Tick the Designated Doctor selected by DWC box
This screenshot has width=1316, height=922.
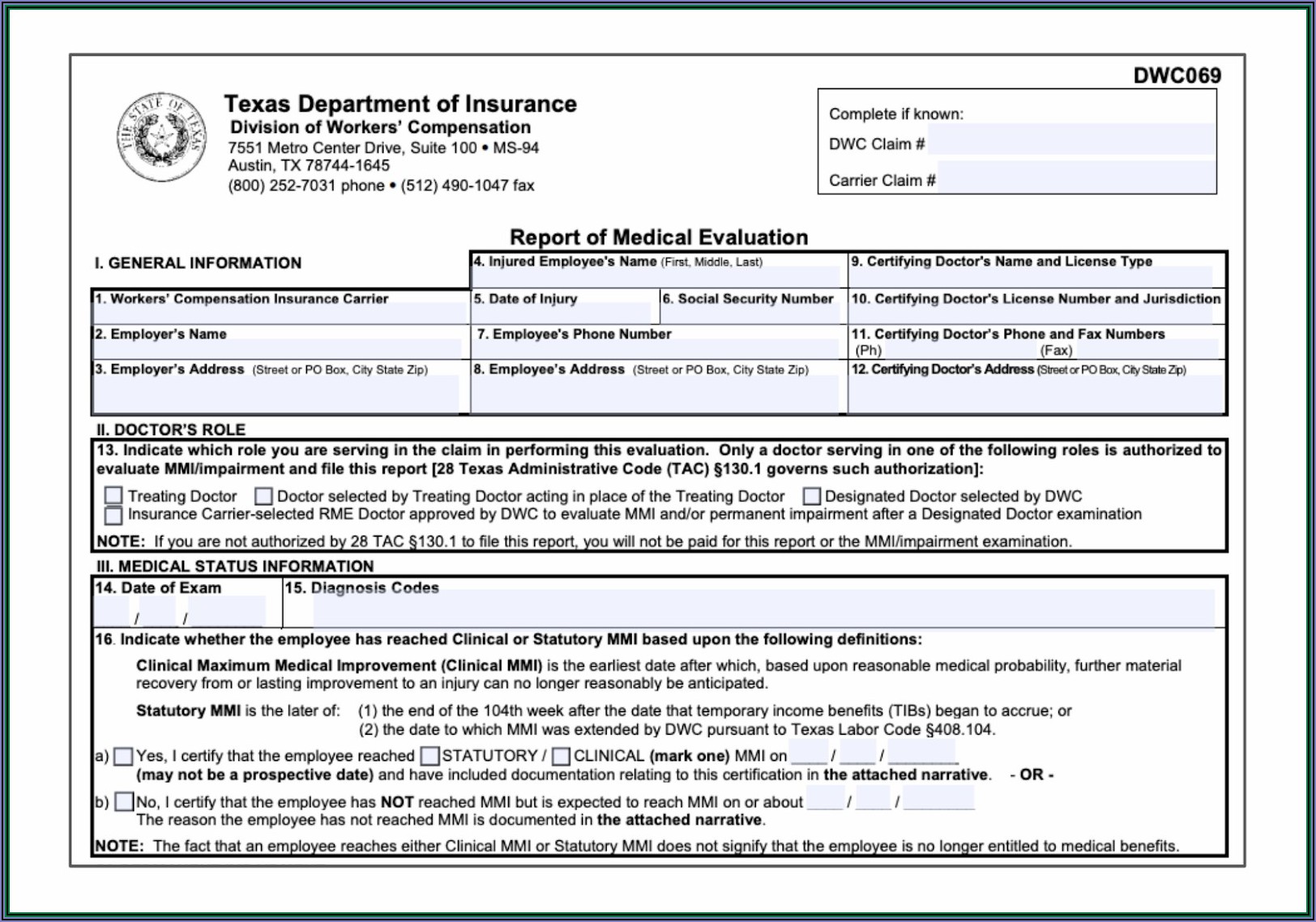(x=811, y=495)
